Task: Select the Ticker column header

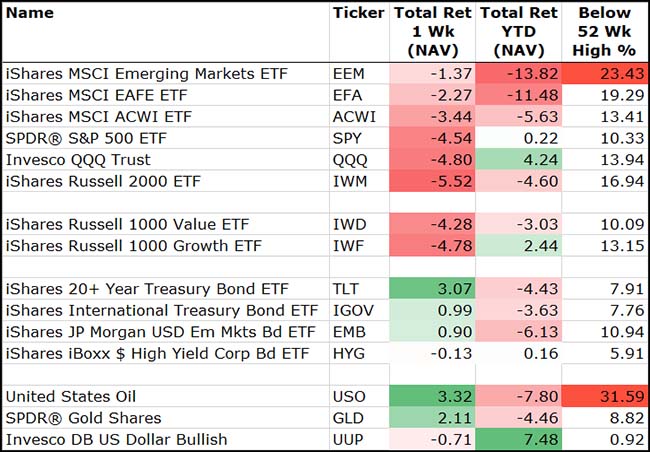Action: [x=356, y=13]
